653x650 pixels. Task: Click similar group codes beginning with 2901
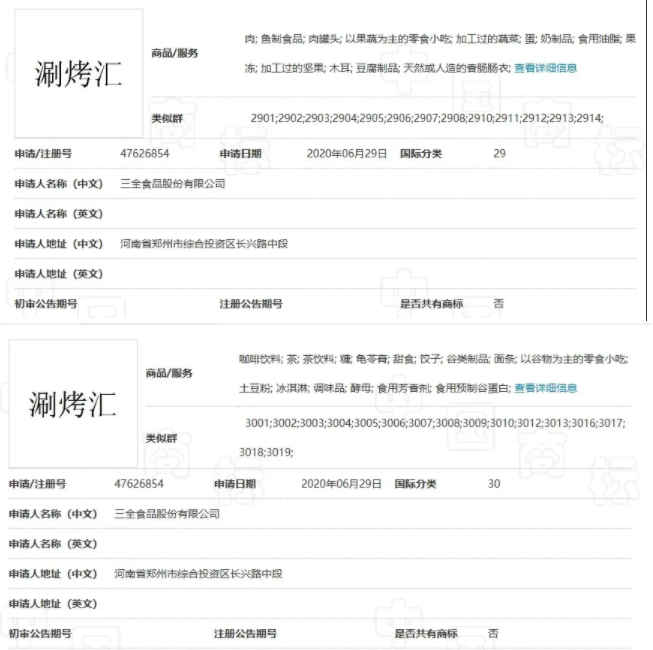point(427,118)
